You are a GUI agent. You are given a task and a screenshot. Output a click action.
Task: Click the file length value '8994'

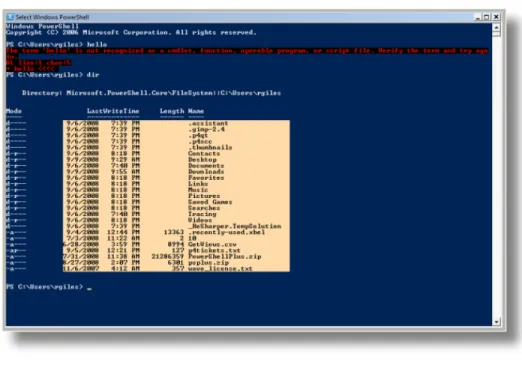tap(176, 244)
